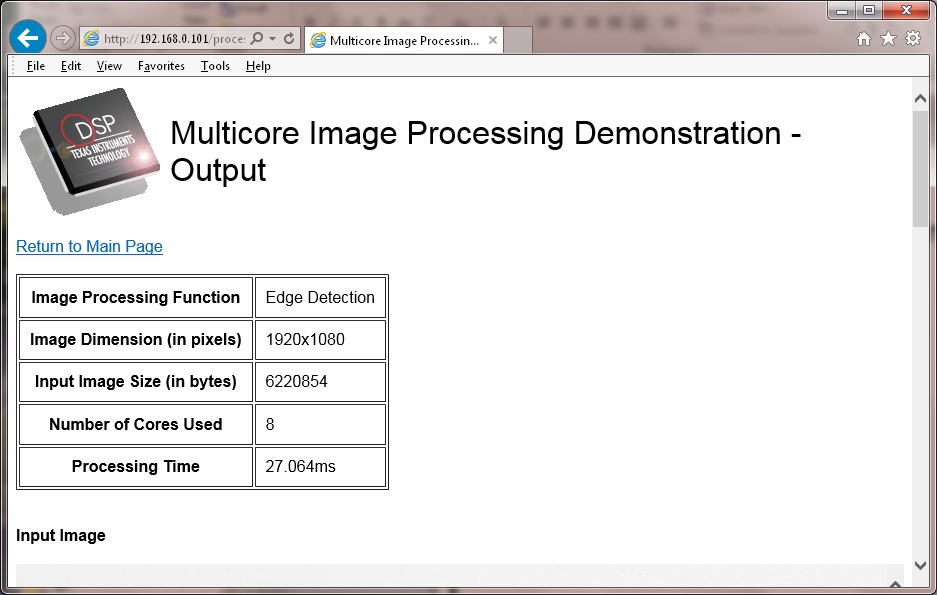Open the Favorites menu

(x=160, y=66)
